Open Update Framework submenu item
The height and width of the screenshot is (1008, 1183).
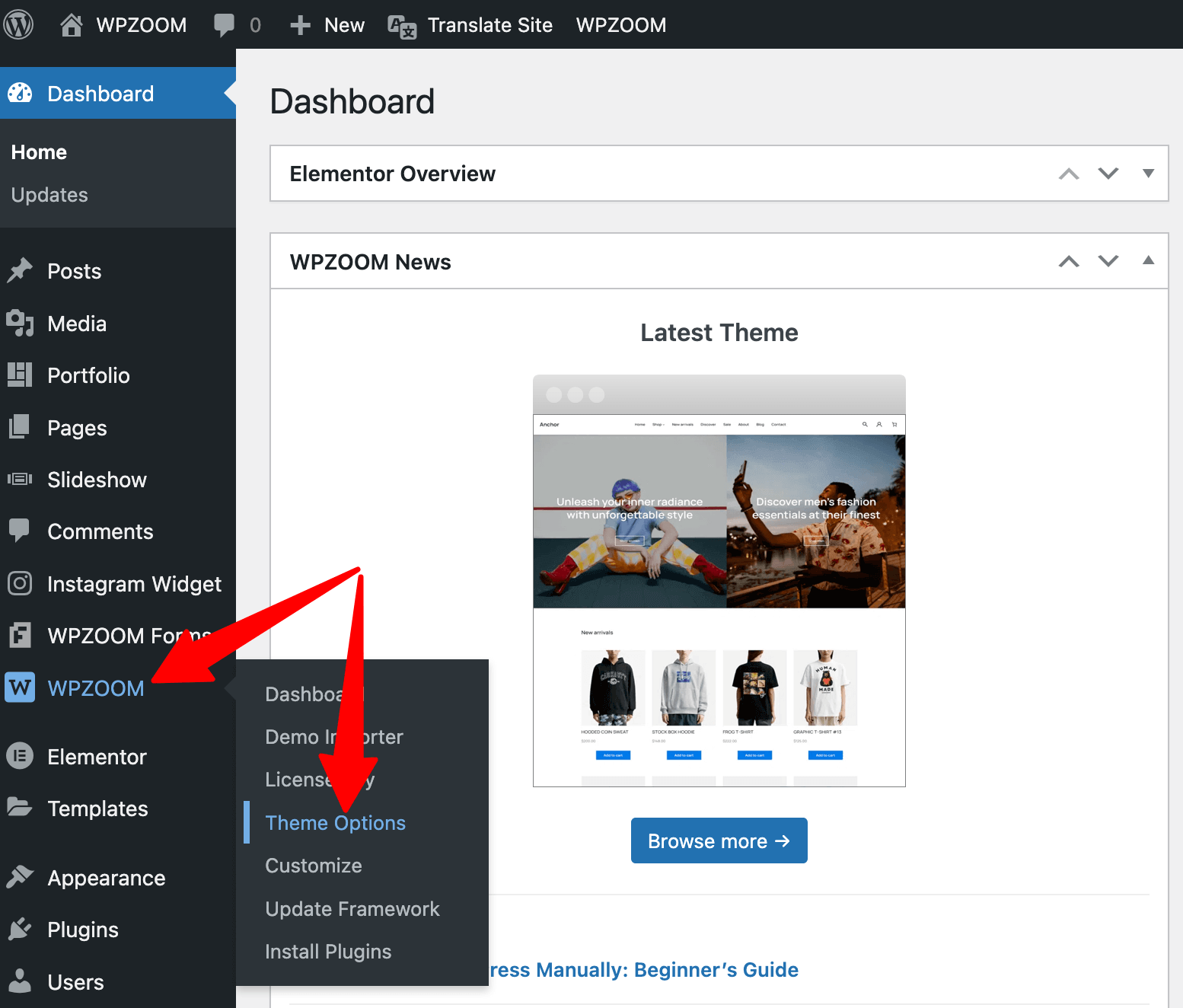[352, 909]
